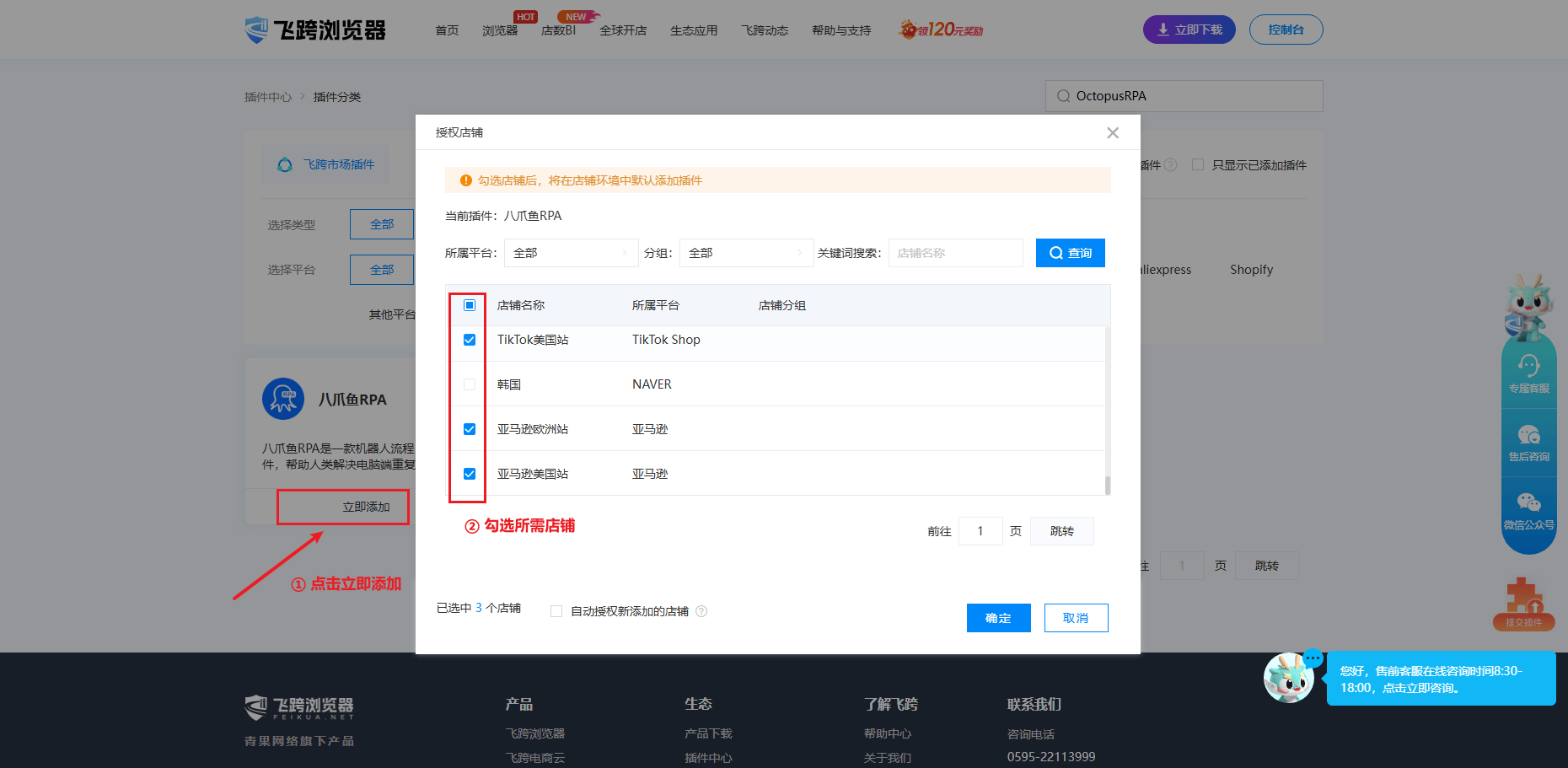Expand the 分组 dropdown

(745, 253)
